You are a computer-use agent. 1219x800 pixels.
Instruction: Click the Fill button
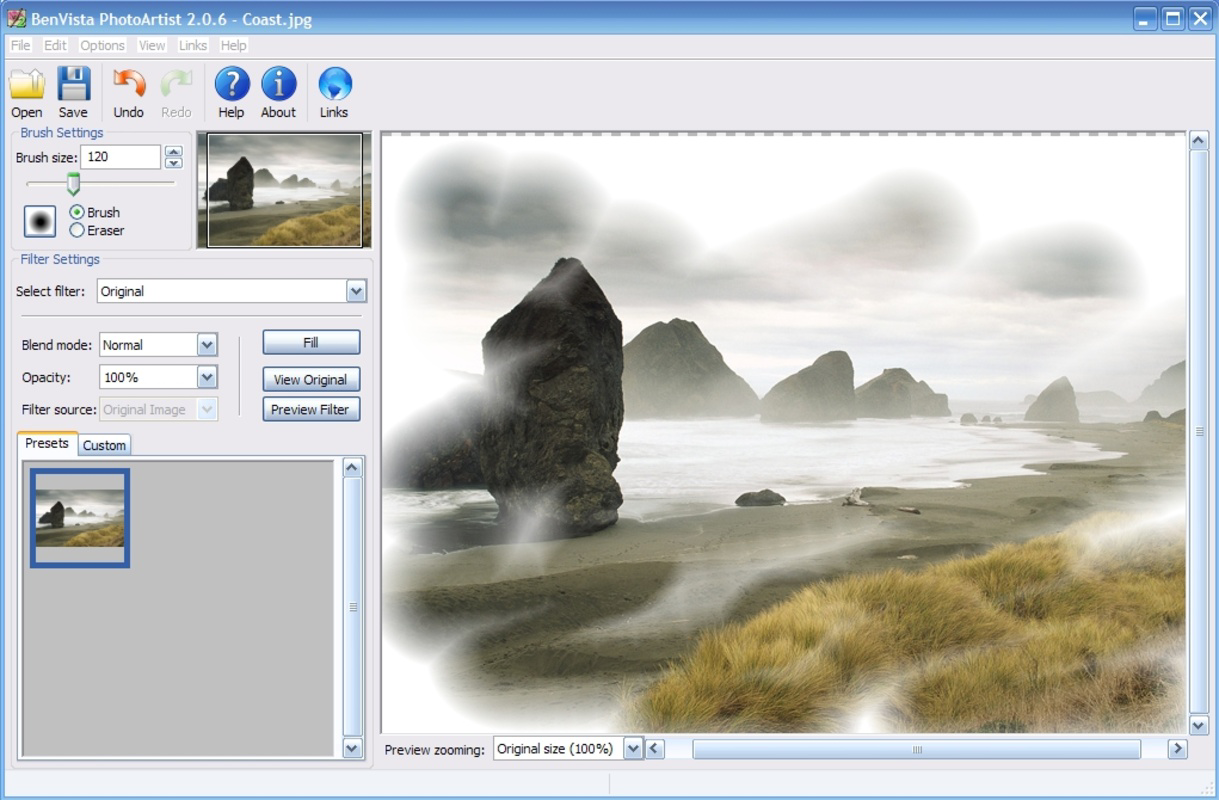311,342
